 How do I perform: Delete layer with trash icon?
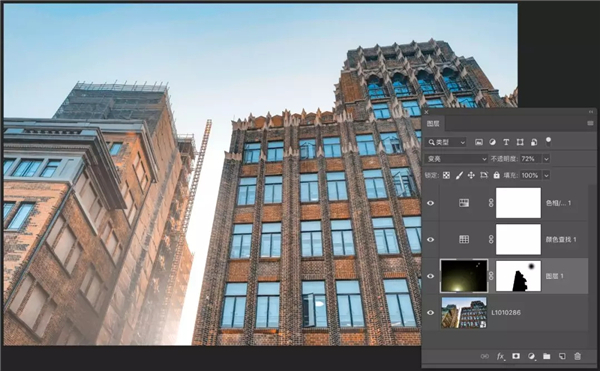click(577, 356)
